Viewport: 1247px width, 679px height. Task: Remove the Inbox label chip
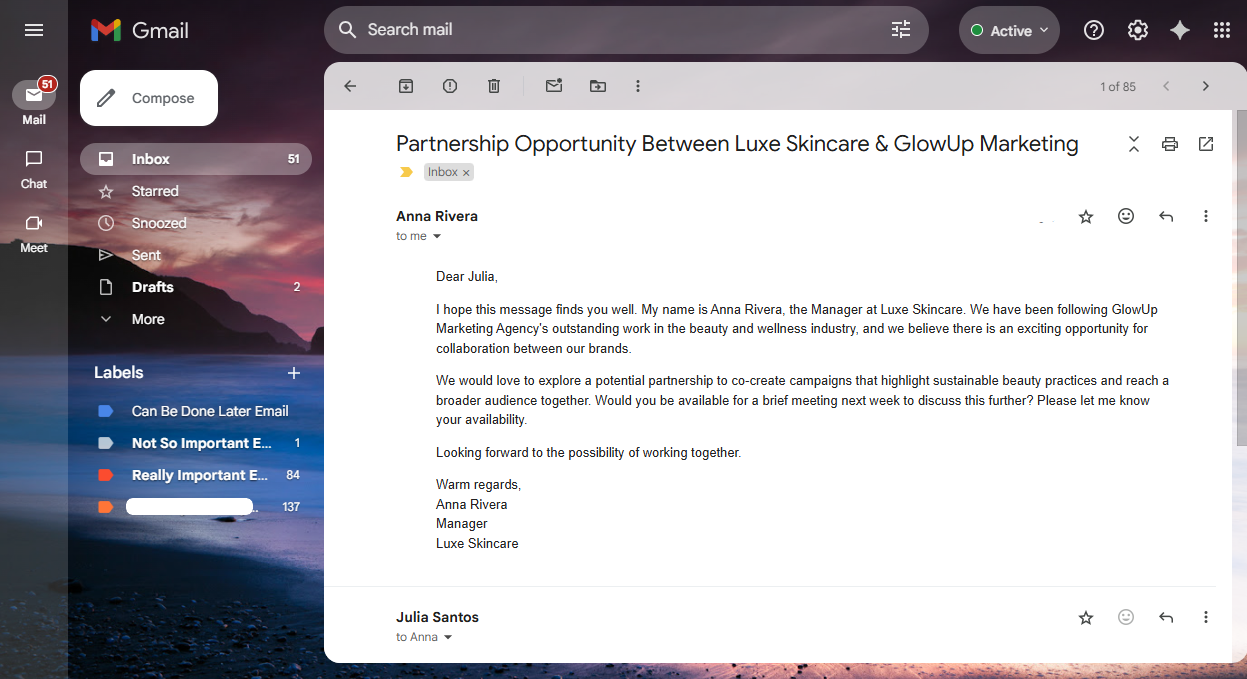click(x=466, y=173)
